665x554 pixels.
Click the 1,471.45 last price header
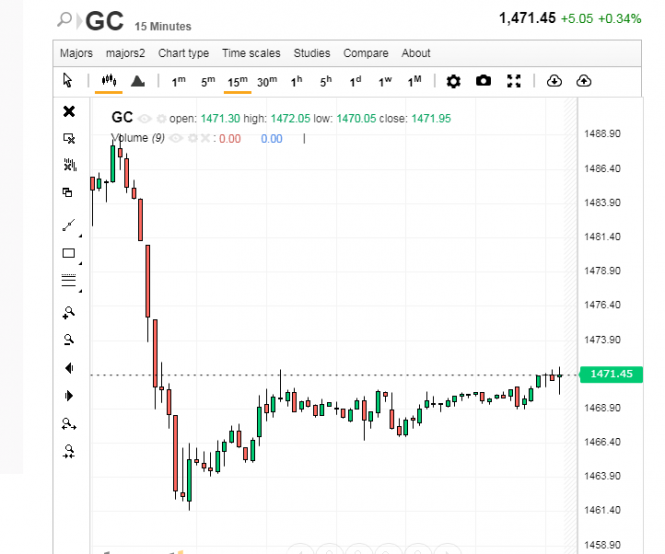coord(527,18)
